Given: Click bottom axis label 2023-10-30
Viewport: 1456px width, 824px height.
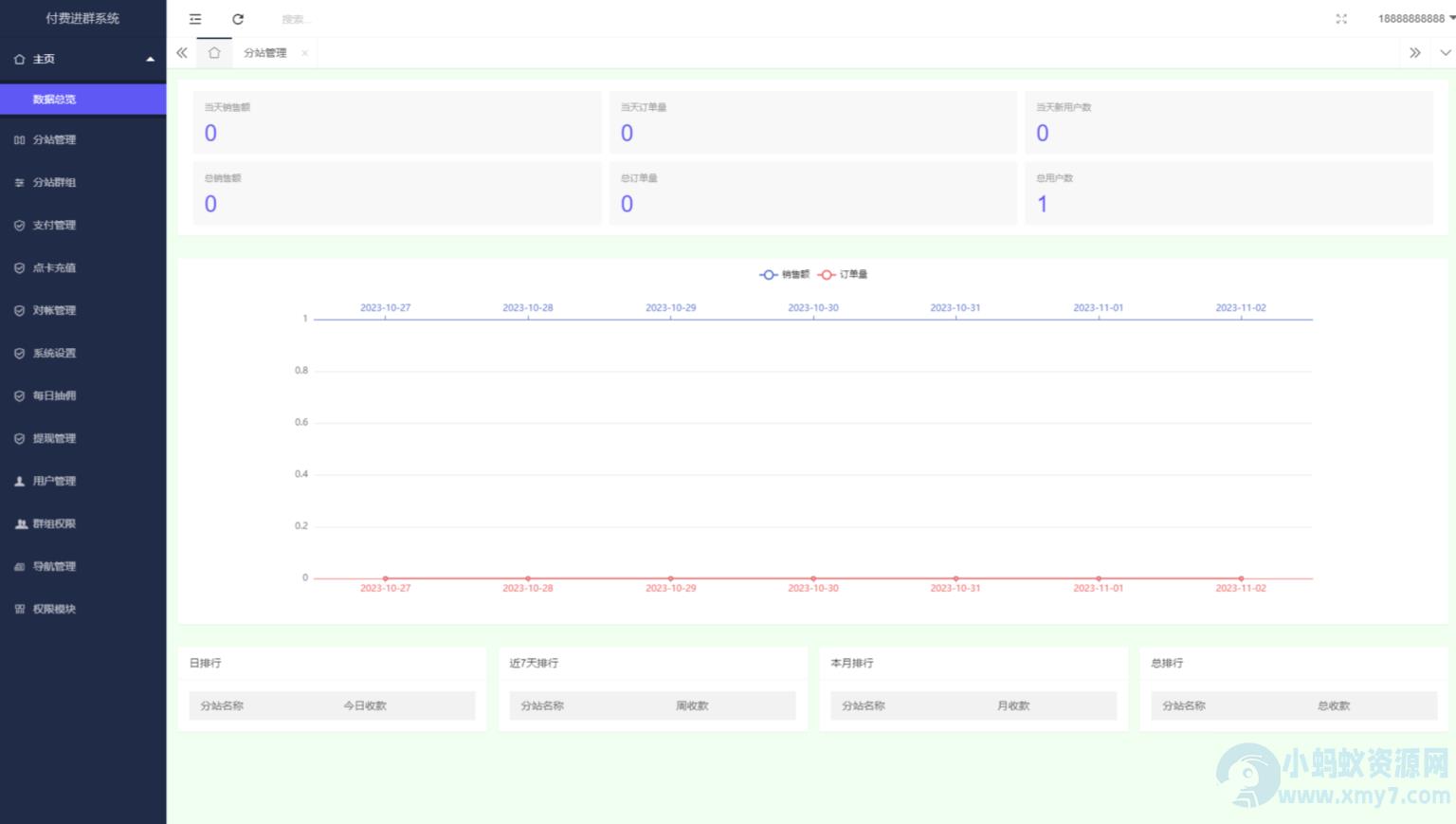Looking at the screenshot, I should pos(813,589).
